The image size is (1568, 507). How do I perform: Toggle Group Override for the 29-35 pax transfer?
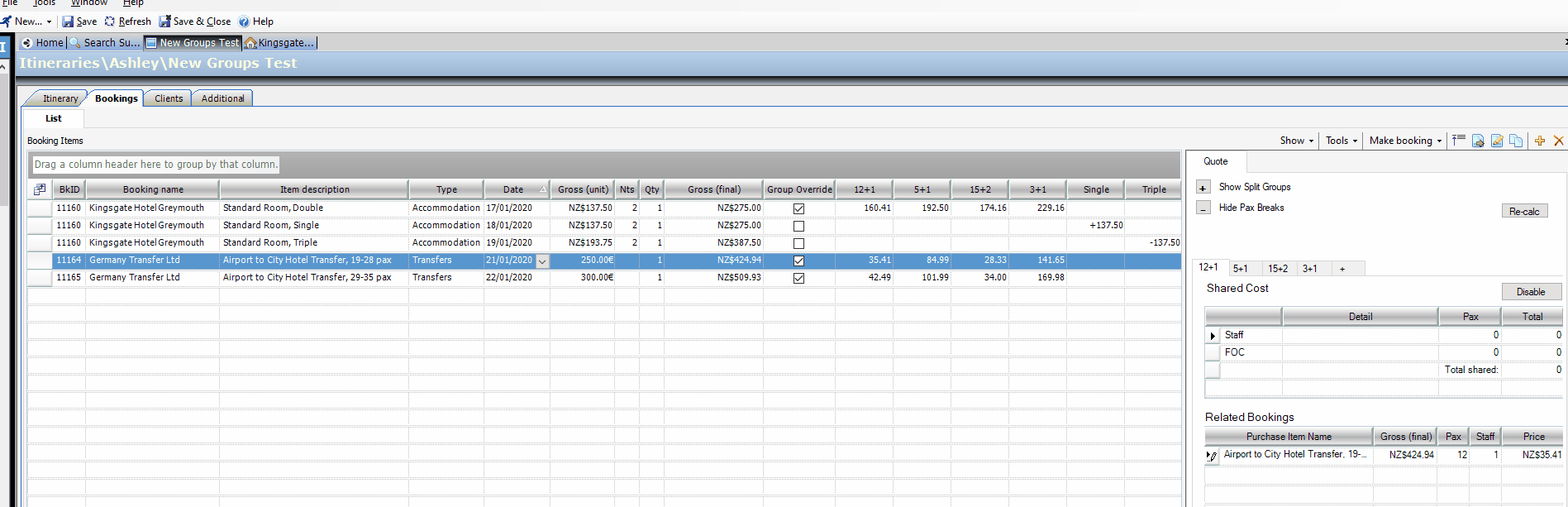(798, 278)
